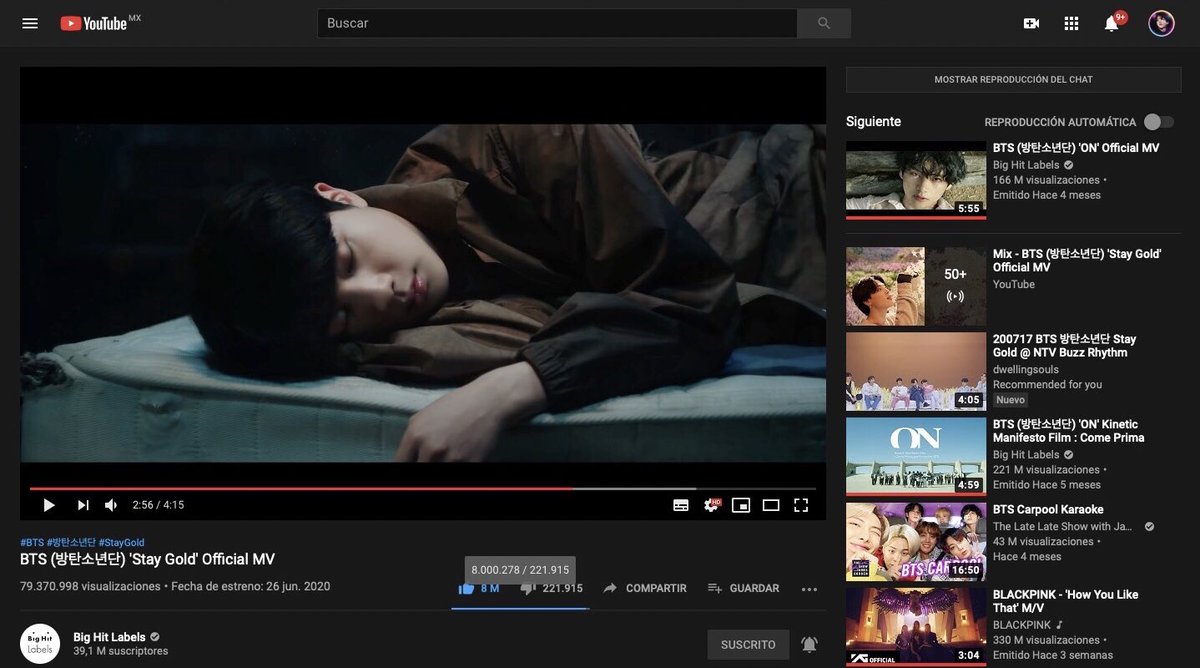Click title BTS Carpool Karaoke

coord(1048,509)
